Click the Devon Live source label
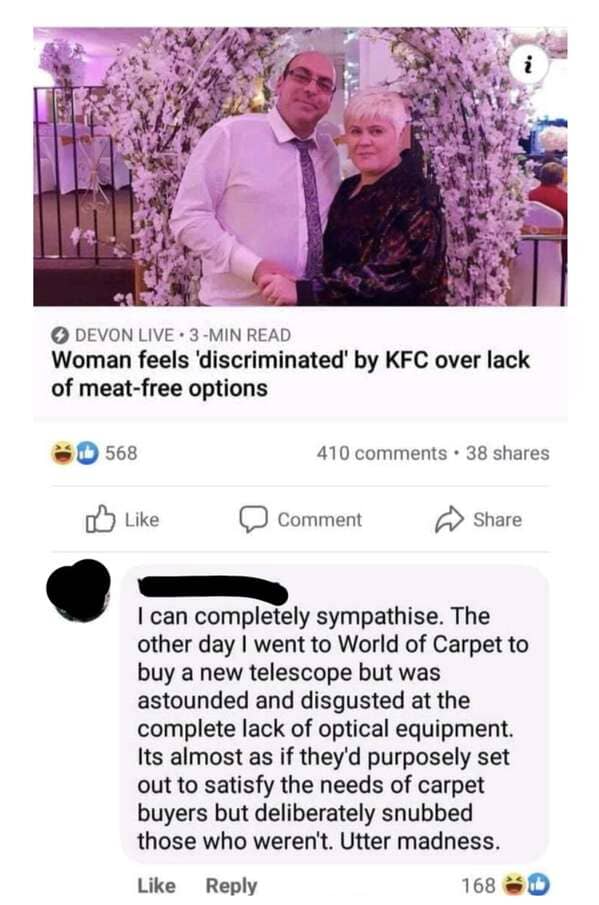This screenshot has height=905, width=599. [x=124, y=335]
